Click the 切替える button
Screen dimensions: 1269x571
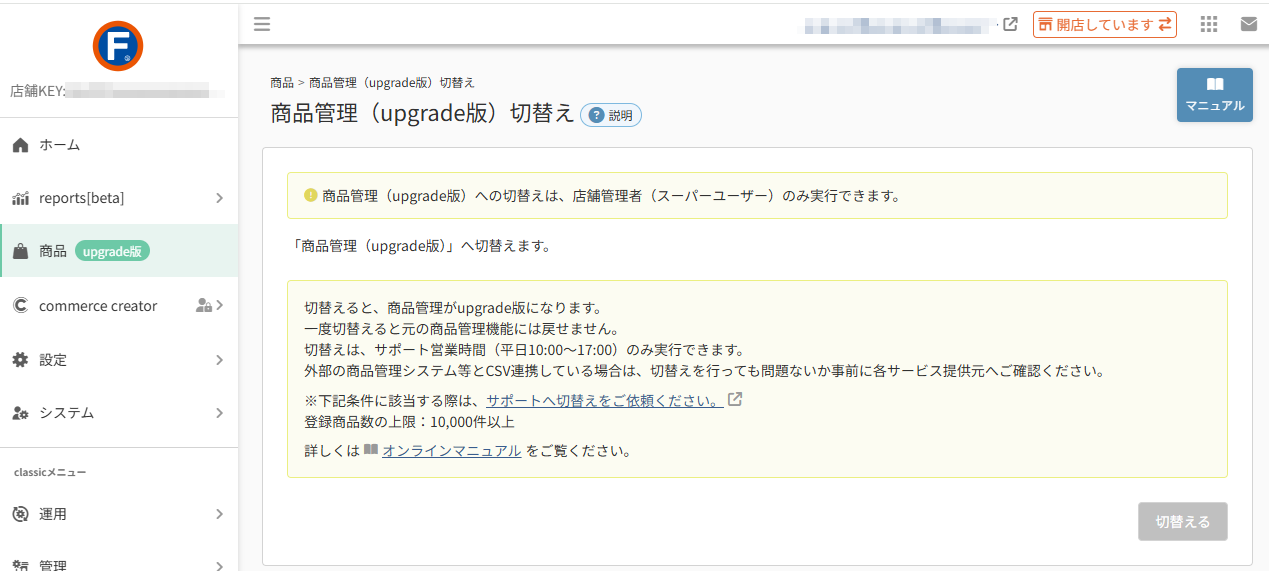click(x=1183, y=522)
